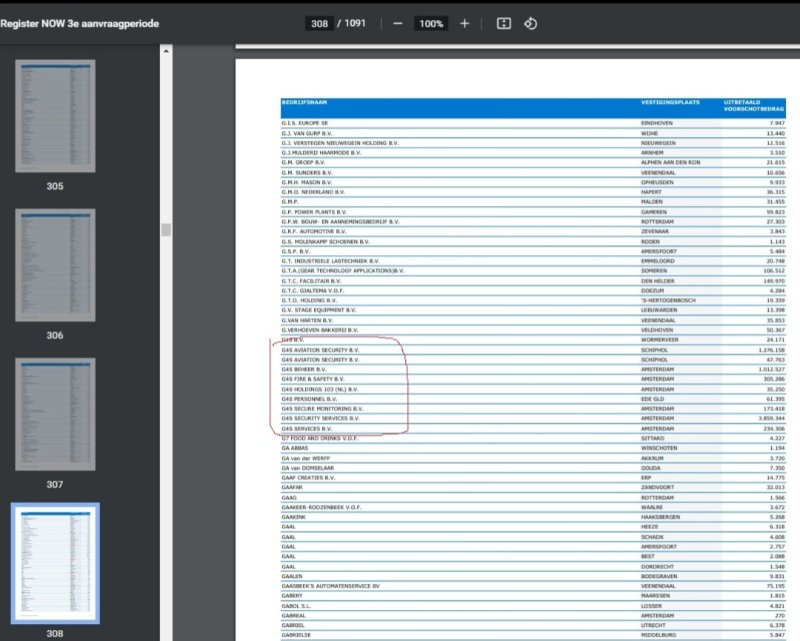
Task: Click the city cell SCHIPHOL beside amount 47.763
Action: point(654,359)
